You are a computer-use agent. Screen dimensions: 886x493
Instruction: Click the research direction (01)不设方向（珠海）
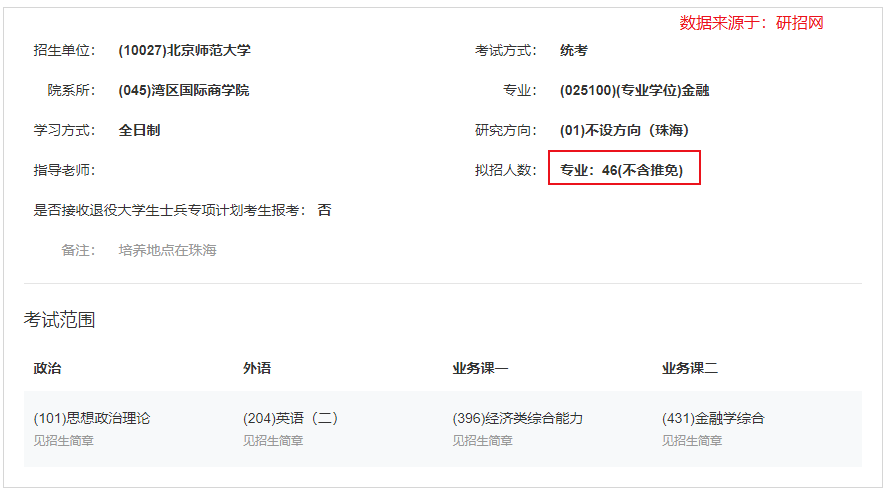click(624, 131)
